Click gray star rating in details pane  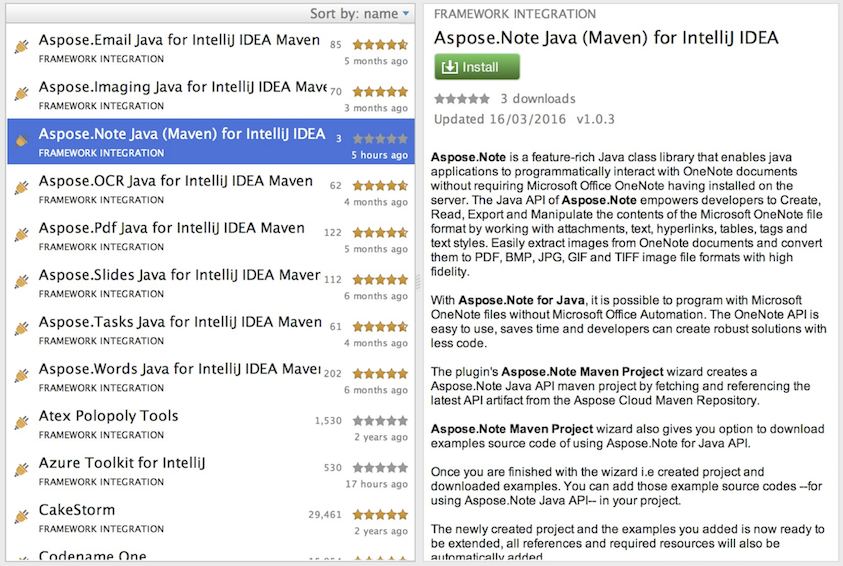click(x=462, y=98)
